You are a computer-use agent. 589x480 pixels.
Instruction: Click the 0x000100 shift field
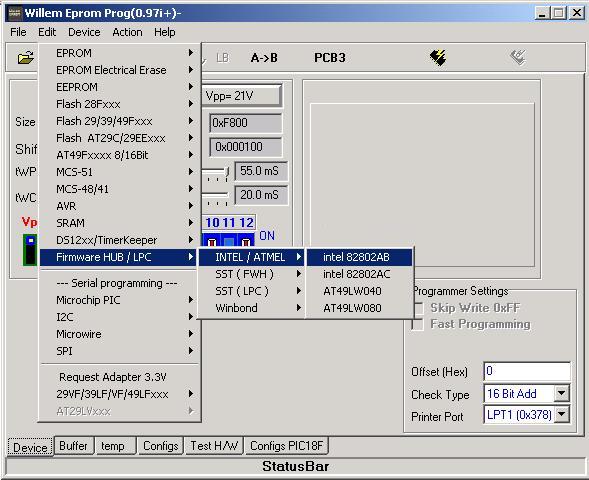245,147
